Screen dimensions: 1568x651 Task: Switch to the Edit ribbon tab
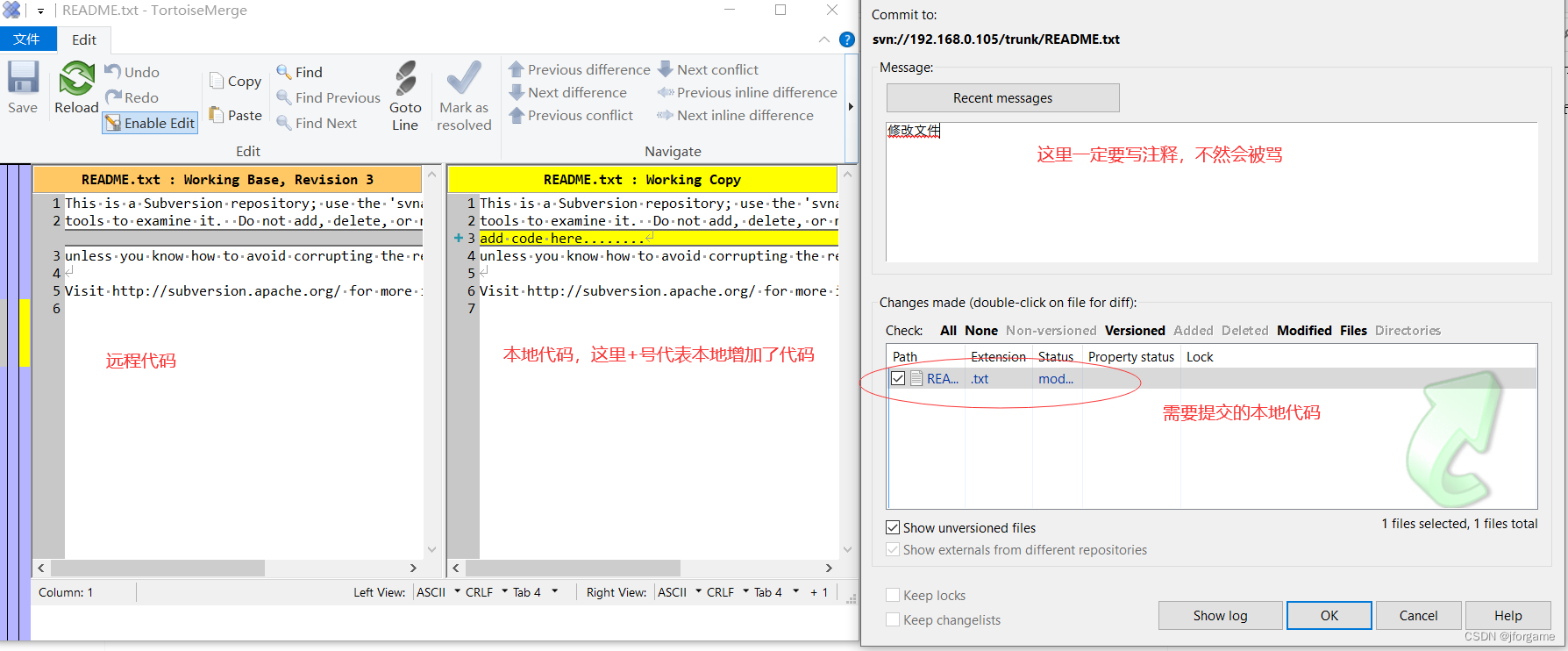[x=84, y=39]
